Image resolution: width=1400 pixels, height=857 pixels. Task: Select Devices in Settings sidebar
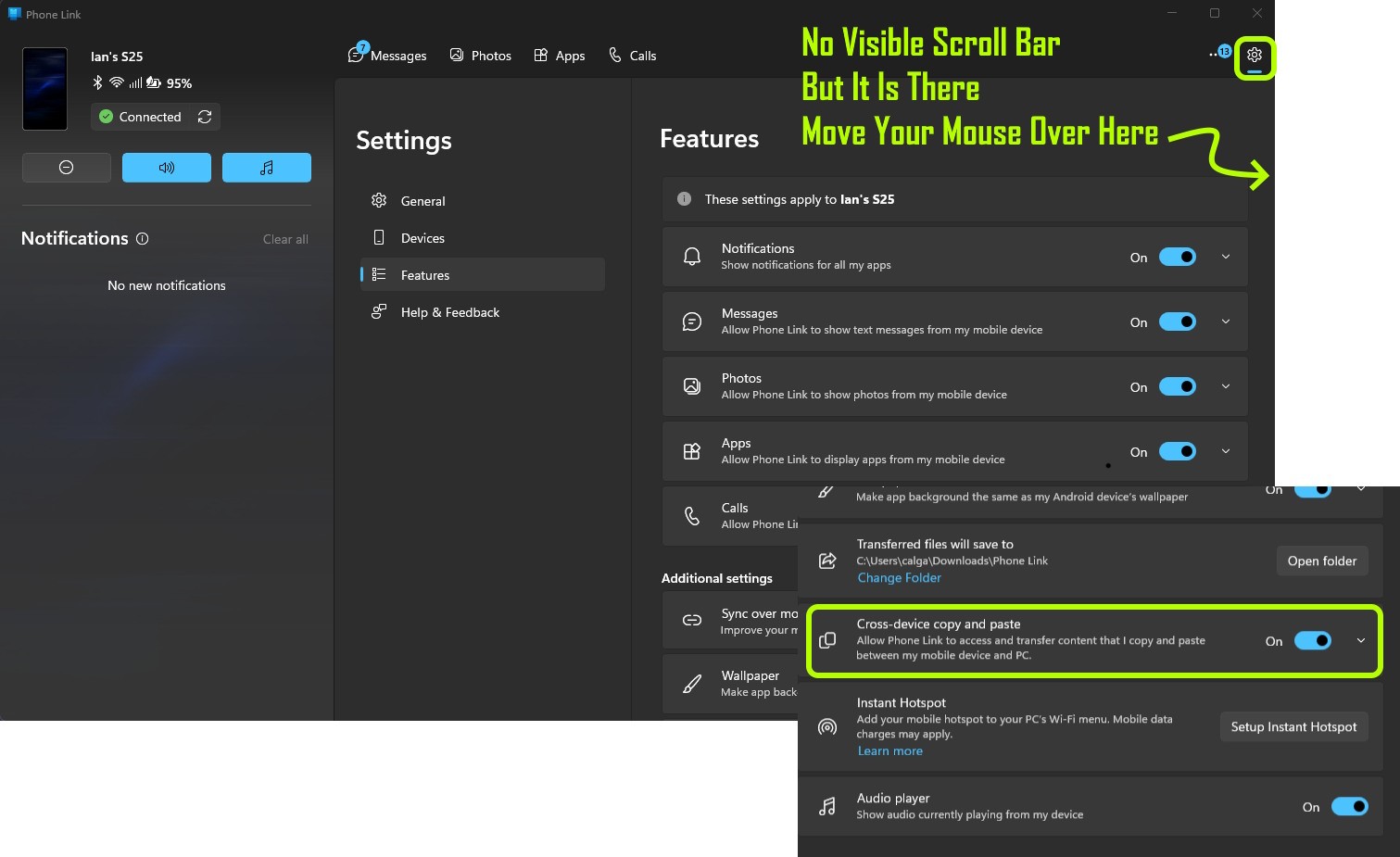tap(423, 238)
